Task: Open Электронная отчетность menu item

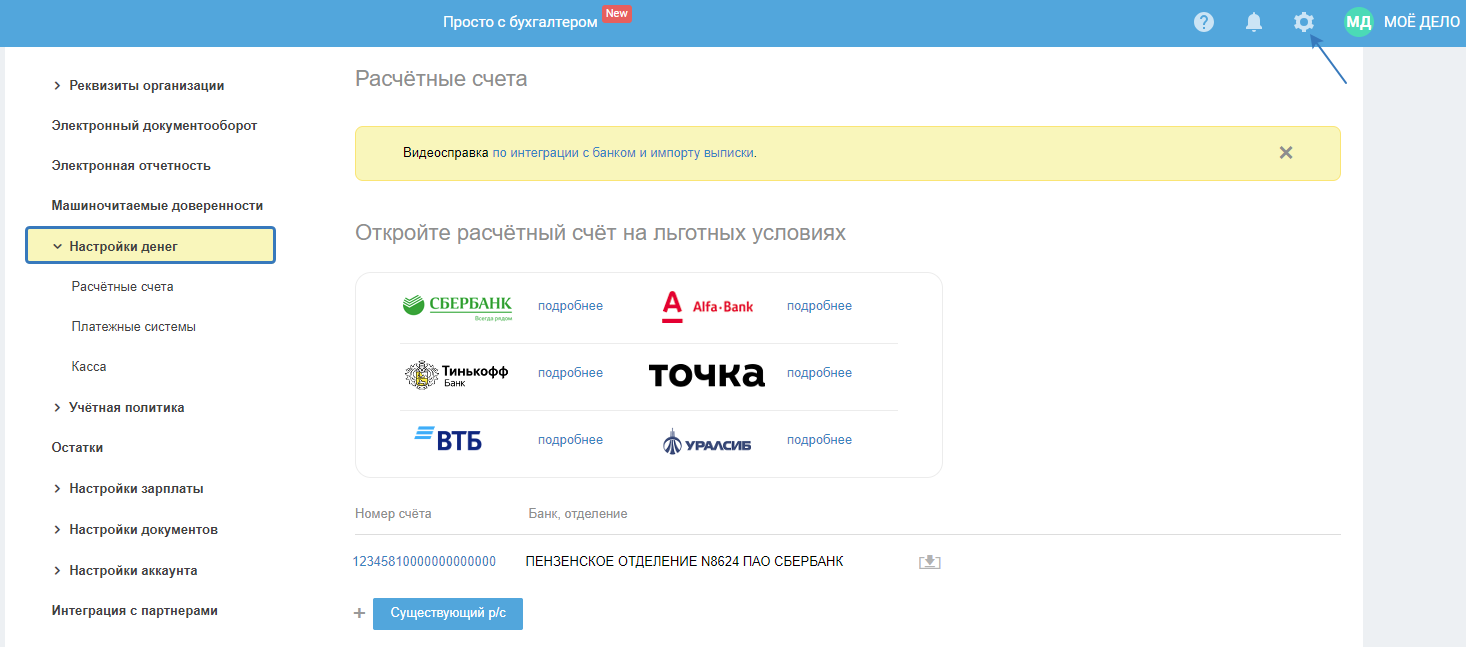Action: coord(131,166)
